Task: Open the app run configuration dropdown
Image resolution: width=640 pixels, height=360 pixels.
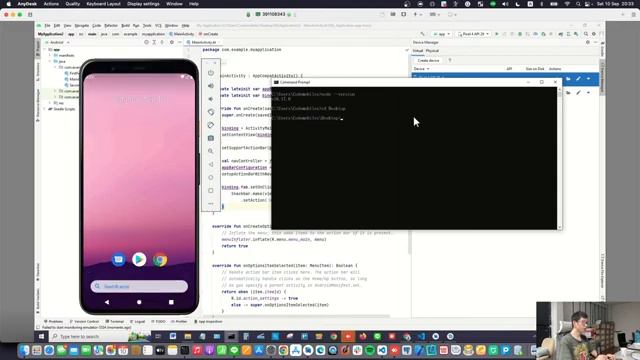Action: click(442, 34)
